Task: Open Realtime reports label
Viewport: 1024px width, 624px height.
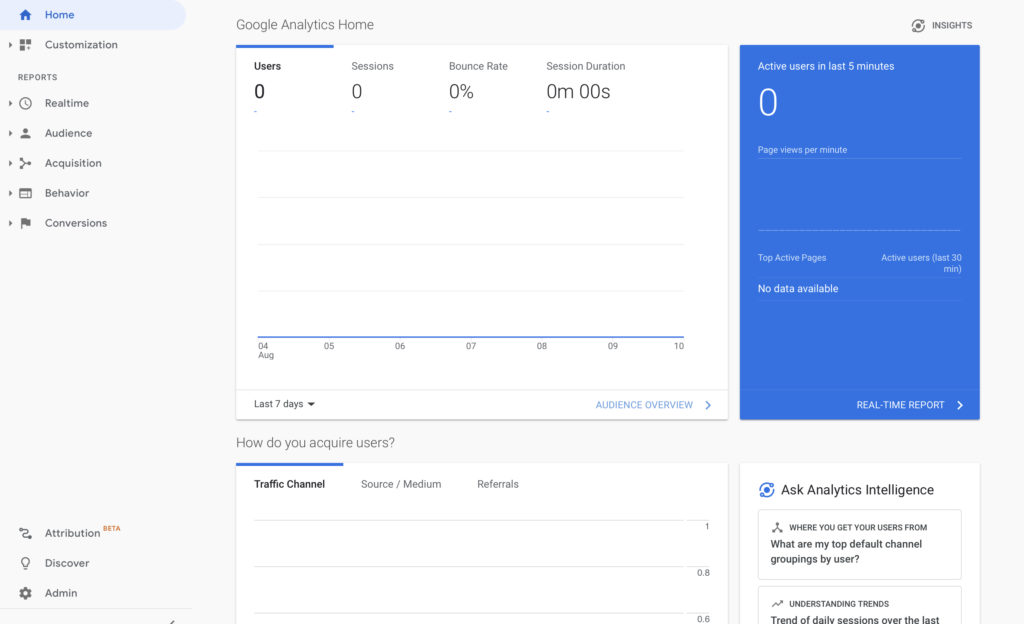Action: point(67,103)
